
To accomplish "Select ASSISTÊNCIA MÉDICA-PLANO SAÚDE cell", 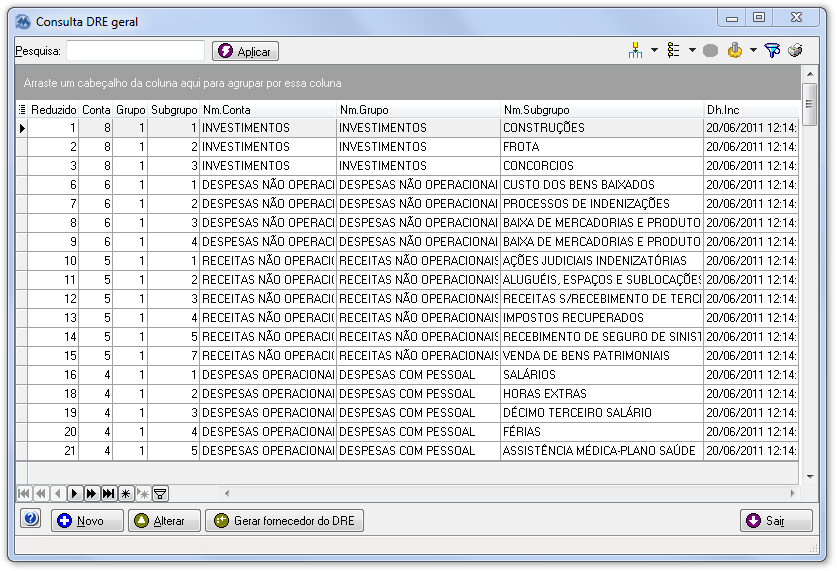I will (602, 451).
